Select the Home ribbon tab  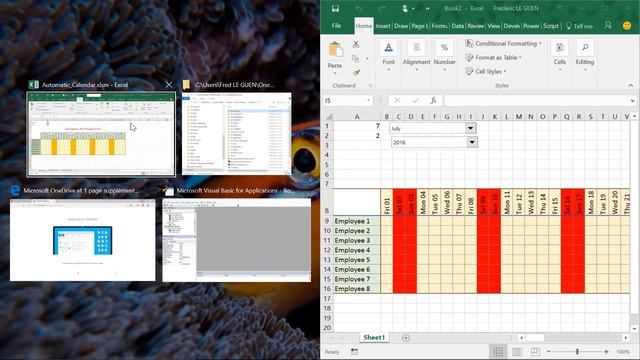coord(363,26)
